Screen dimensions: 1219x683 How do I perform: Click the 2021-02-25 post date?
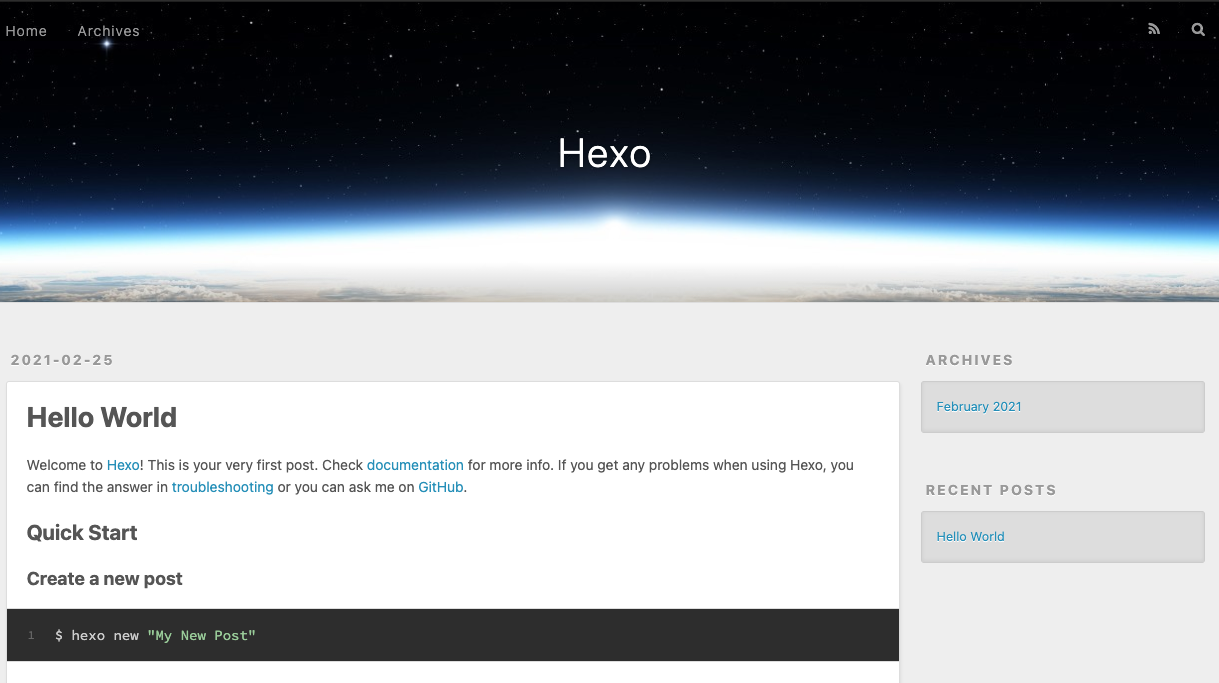click(62, 360)
